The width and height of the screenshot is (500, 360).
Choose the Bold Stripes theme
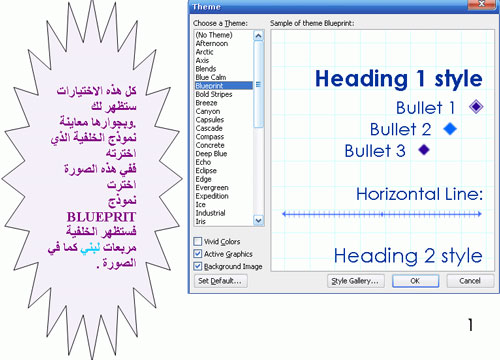(x=214, y=94)
